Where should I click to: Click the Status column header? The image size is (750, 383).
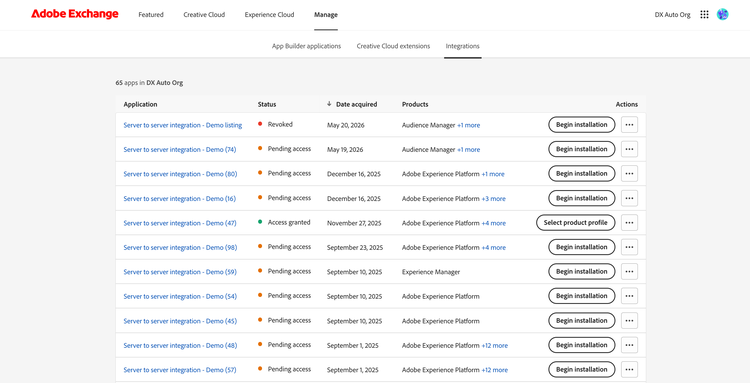tap(267, 104)
